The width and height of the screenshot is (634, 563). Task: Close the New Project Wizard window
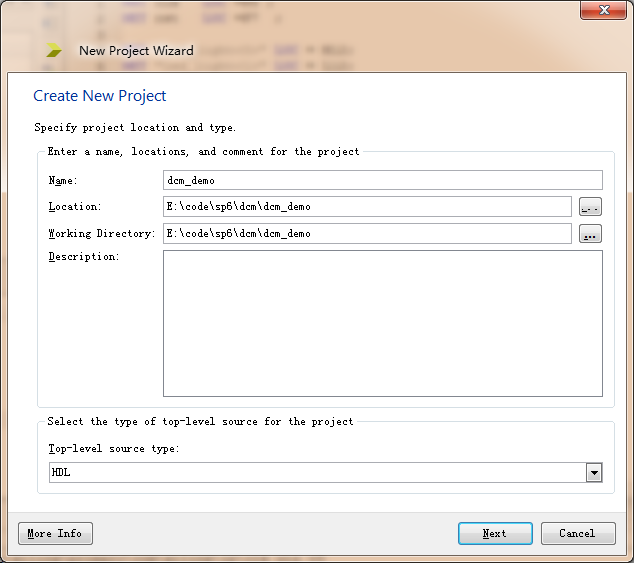(605, 10)
